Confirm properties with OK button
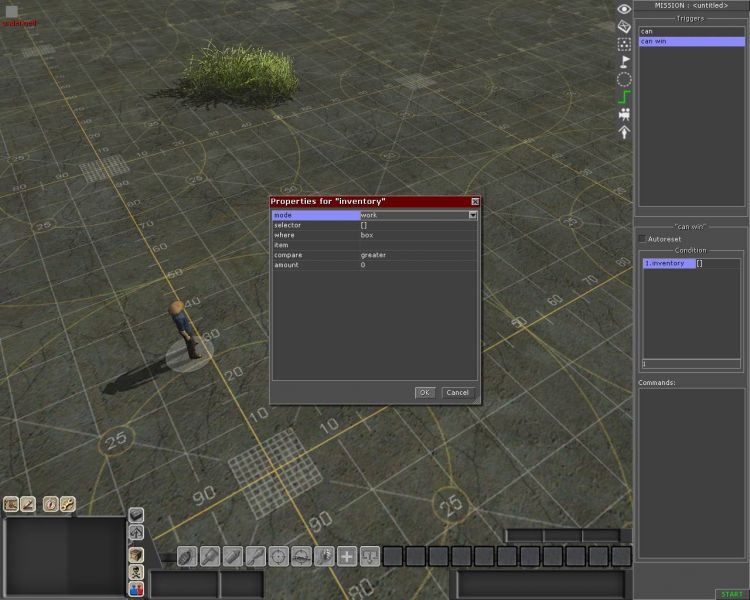Screen dimensions: 750x600 click(x=425, y=393)
